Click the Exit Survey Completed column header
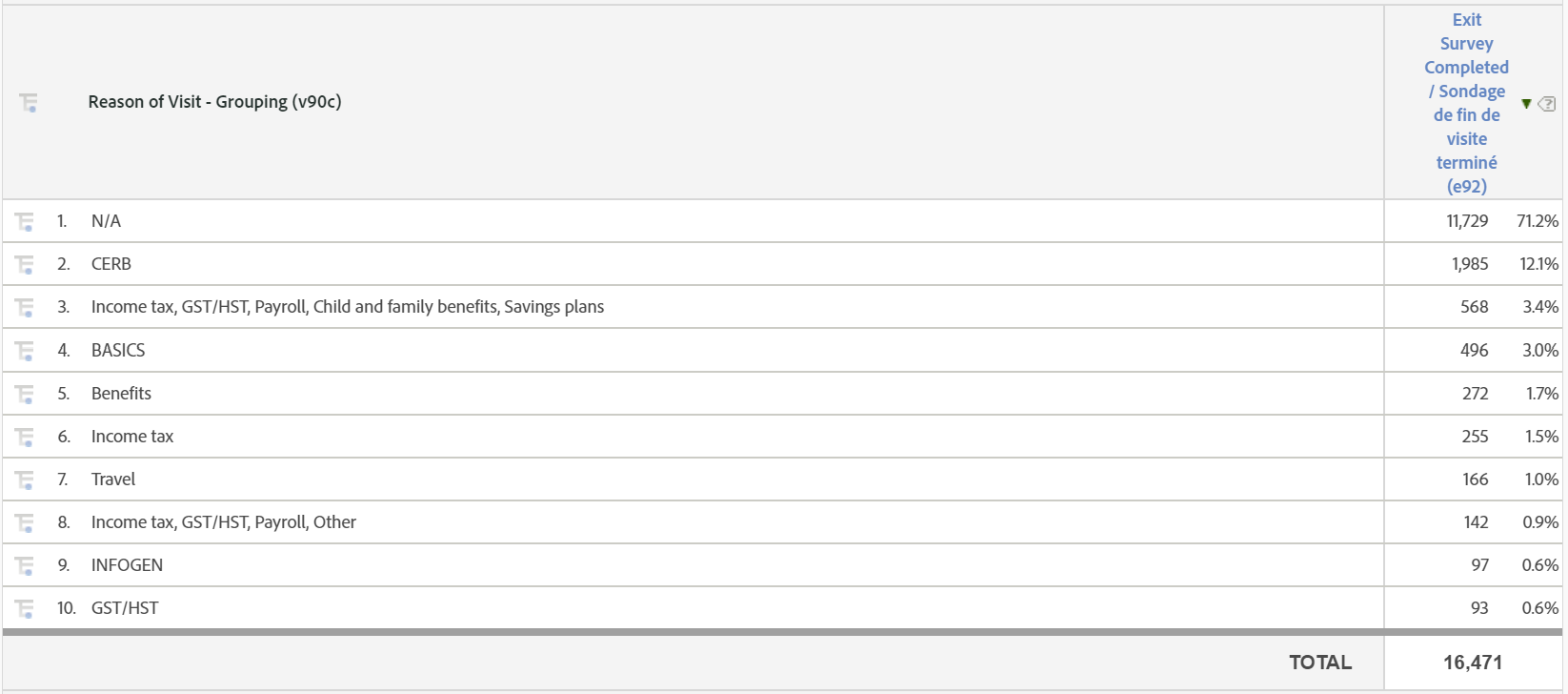 1466,103
